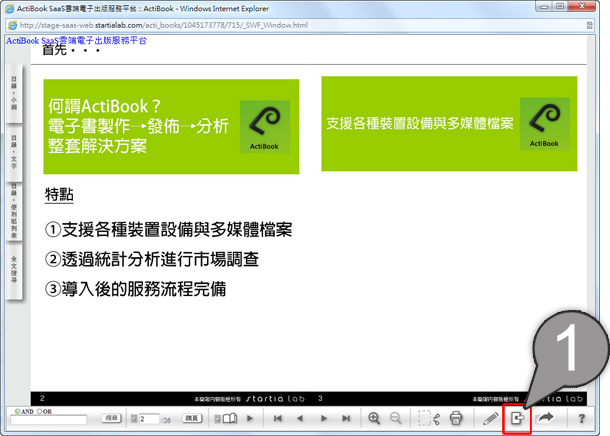Click the 支援各種裝置設備與多媒體檔案 green banner
The width and height of the screenshot is (610, 436).
point(449,124)
